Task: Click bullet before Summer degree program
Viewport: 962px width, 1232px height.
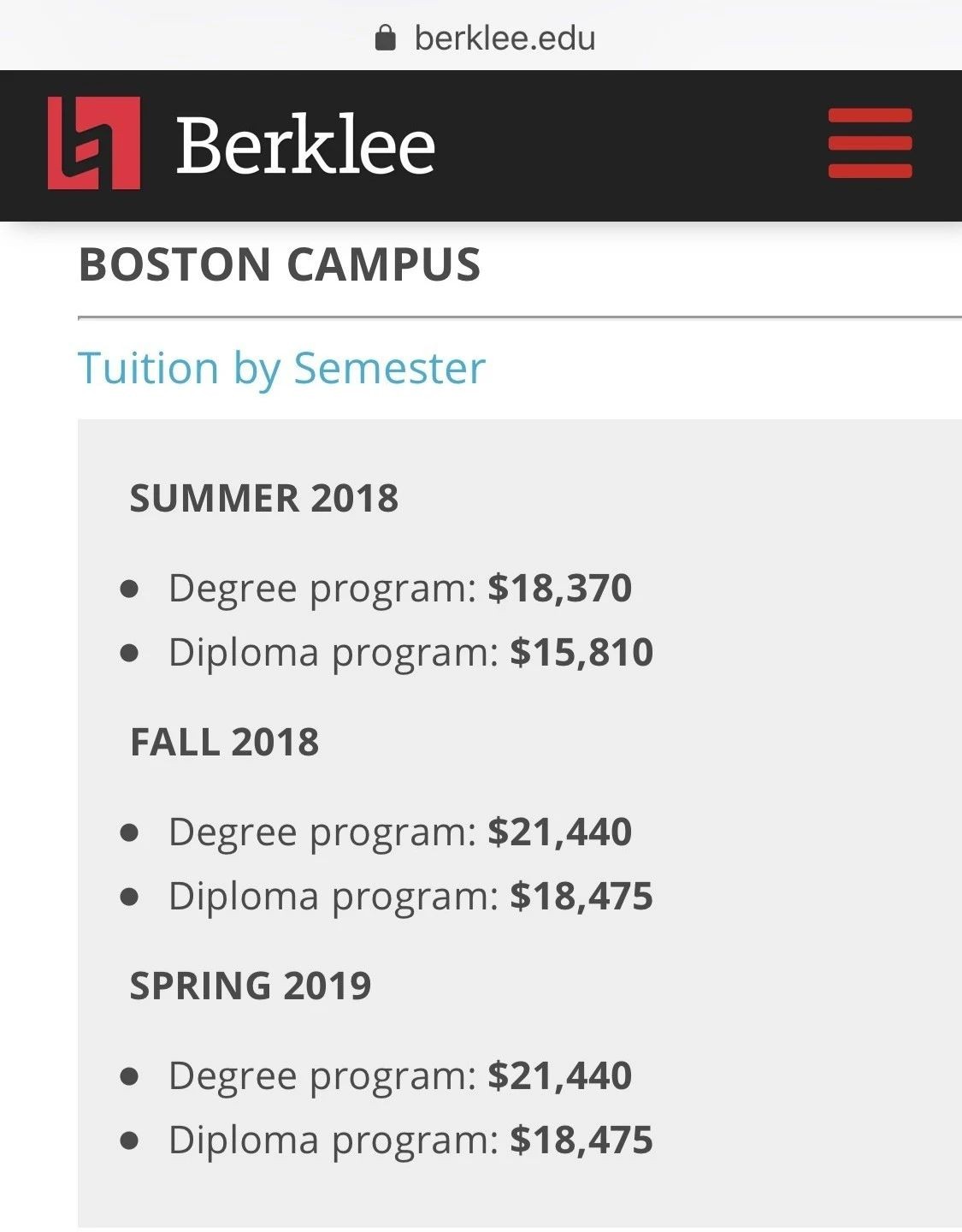Action: (130, 589)
